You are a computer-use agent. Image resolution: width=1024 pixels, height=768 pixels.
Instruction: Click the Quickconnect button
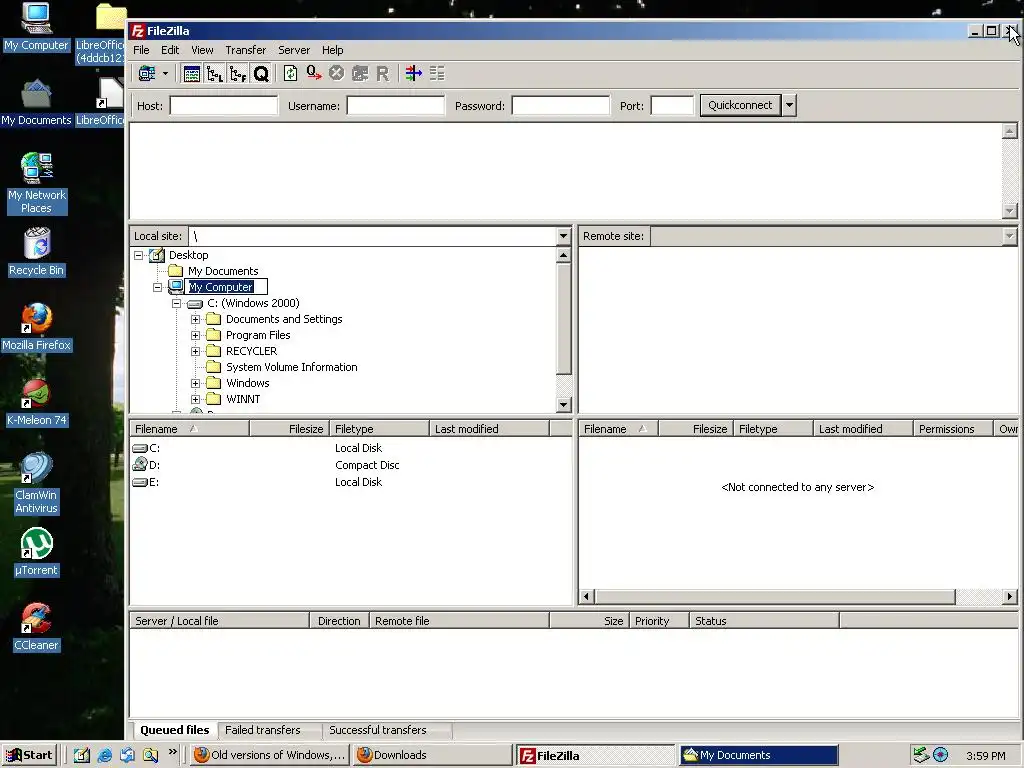click(x=740, y=105)
